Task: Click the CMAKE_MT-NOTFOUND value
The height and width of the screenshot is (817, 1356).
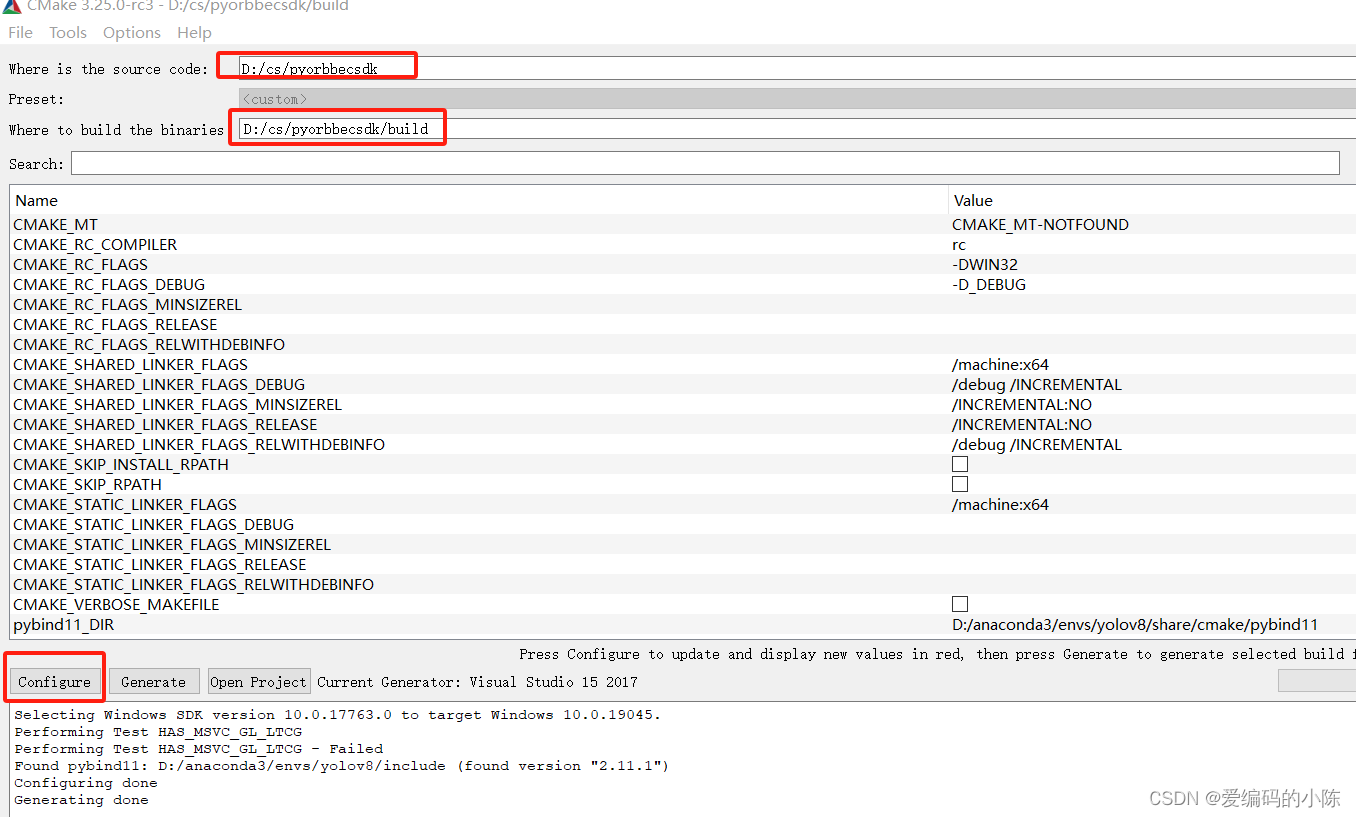Action: click(1040, 224)
